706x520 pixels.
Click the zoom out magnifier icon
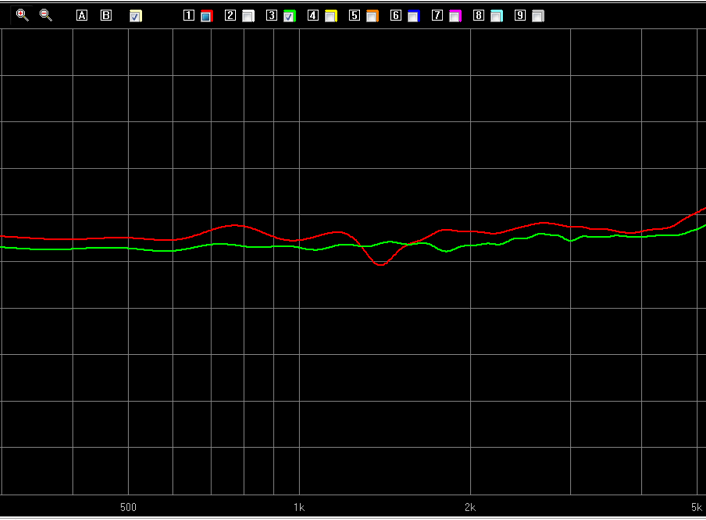click(45, 15)
